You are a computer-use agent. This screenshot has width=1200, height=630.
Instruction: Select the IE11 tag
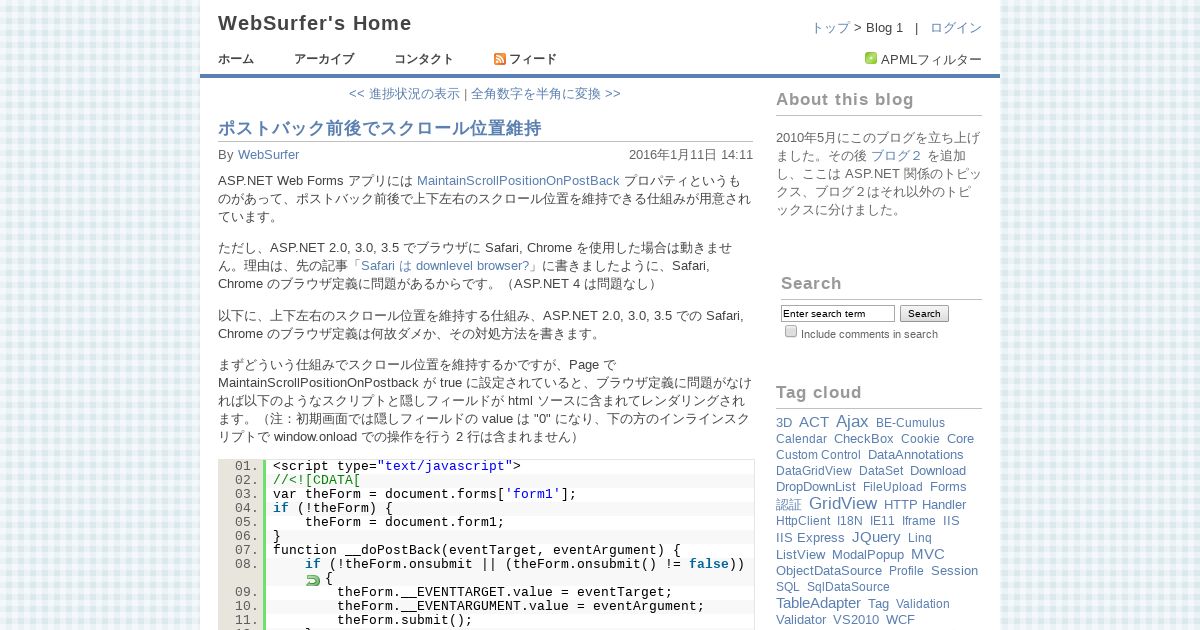pyautogui.click(x=882, y=521)
